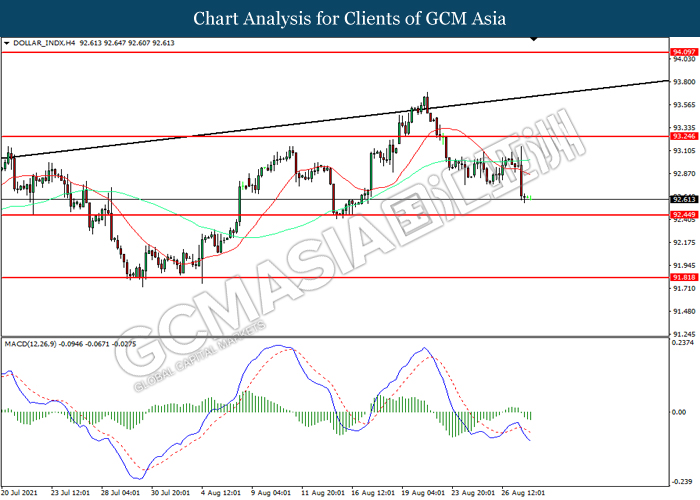The width and height of the screenshot is (700, 500).
Task: Open the dropdown triangle beside DOLLAR_INDX.H4
Action: (7, 43)
